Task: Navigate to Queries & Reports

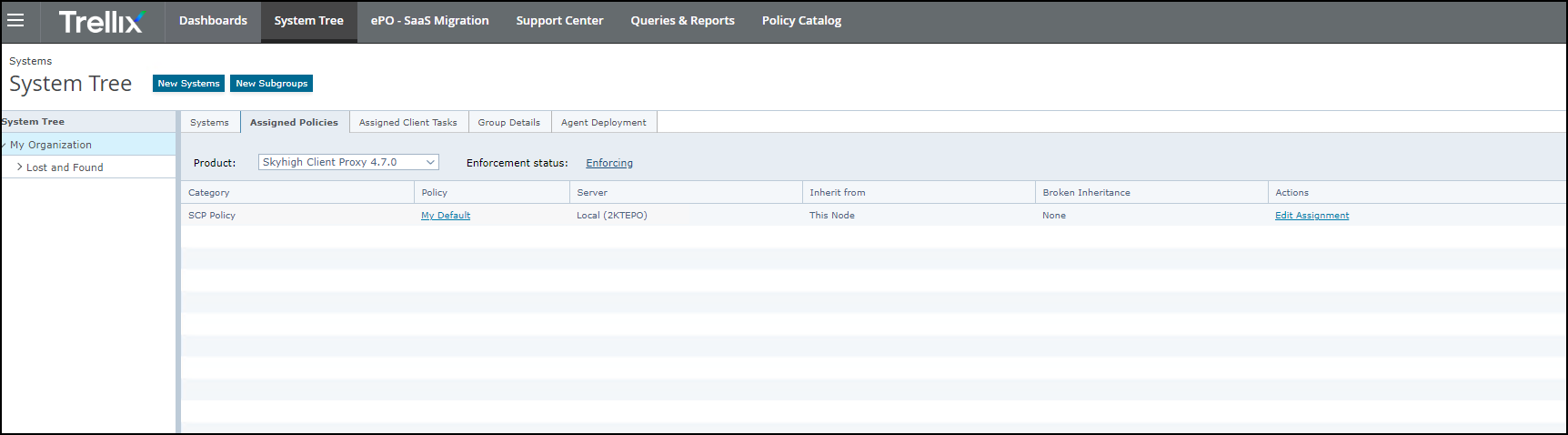Action: (682, 21)
